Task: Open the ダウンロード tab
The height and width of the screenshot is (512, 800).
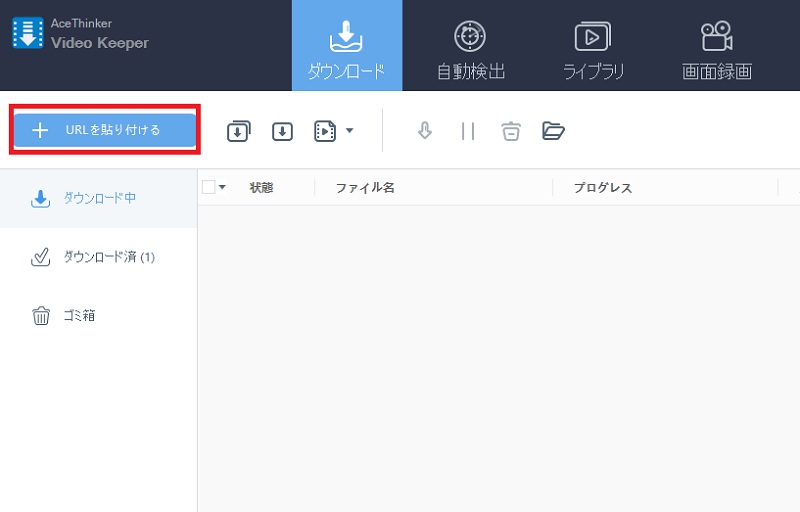Action: (x=347, y=45)
